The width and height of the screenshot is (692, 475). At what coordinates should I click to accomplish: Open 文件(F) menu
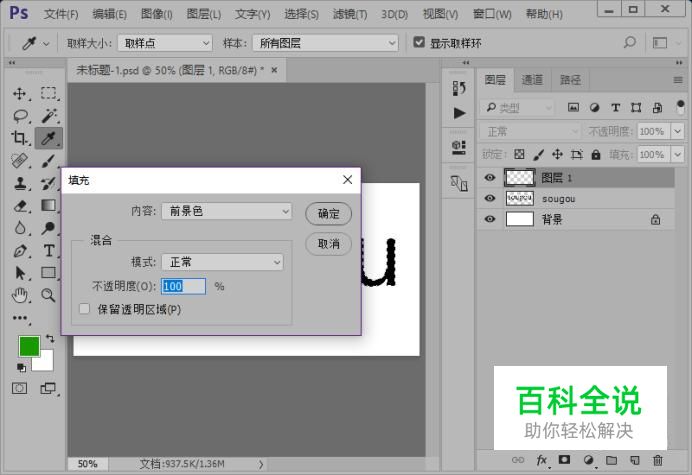point(61,14)
